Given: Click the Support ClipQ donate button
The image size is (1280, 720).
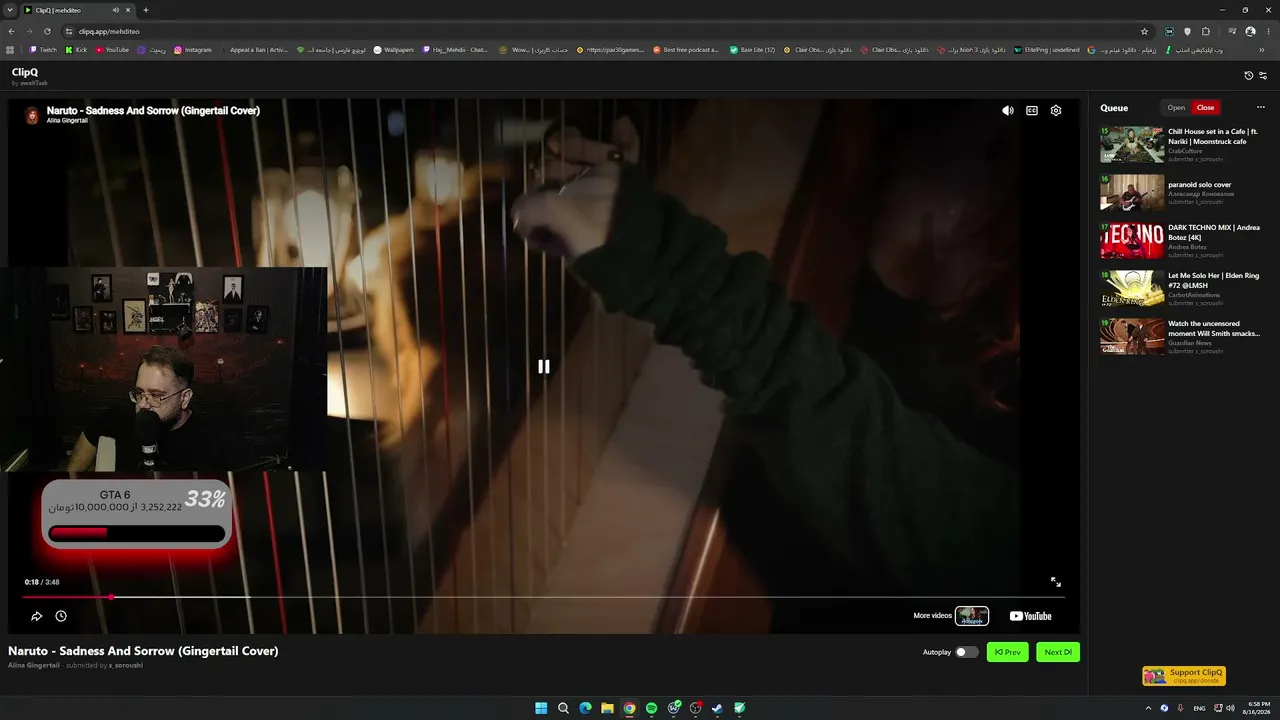Looking at the screenshot, I should tap(1184, 676).
